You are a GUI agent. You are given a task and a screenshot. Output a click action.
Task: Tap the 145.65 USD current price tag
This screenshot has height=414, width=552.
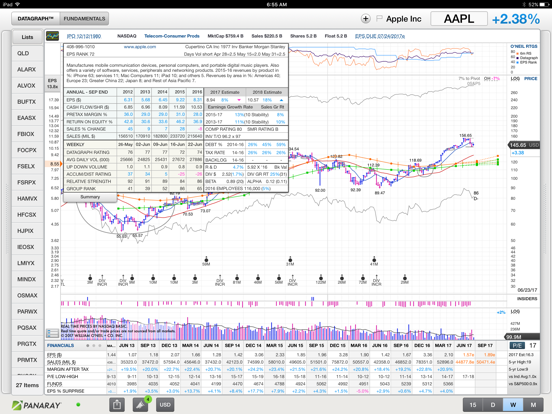524,145
